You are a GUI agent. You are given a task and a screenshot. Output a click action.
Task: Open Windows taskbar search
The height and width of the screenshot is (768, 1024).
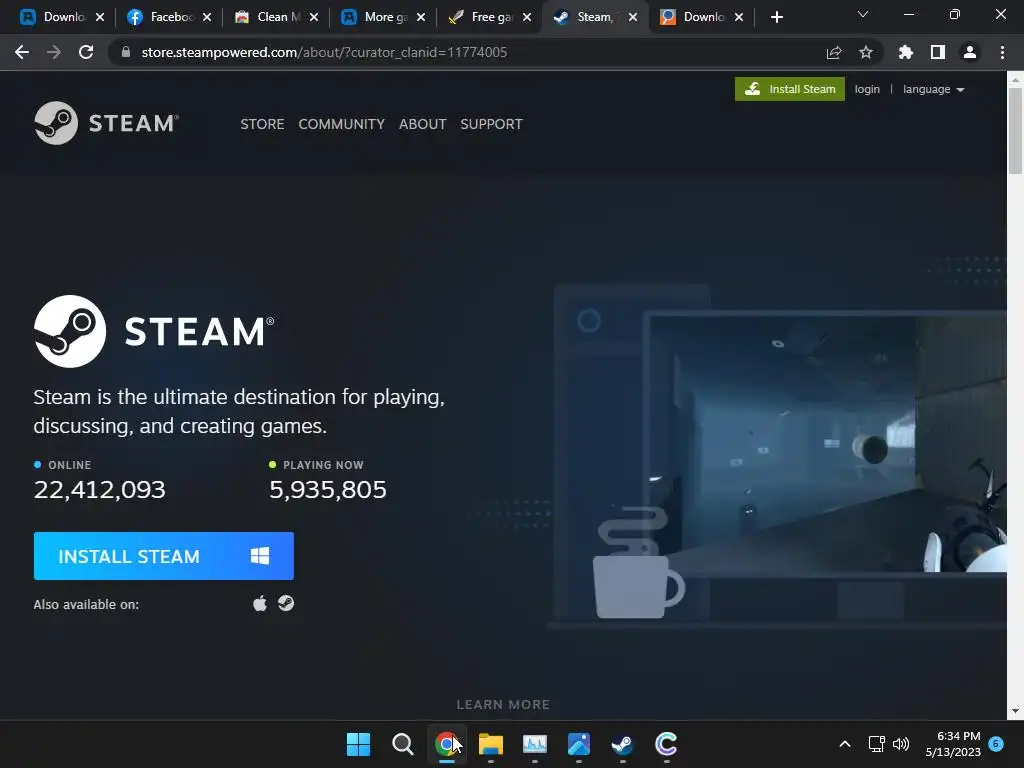pos(403,744)
